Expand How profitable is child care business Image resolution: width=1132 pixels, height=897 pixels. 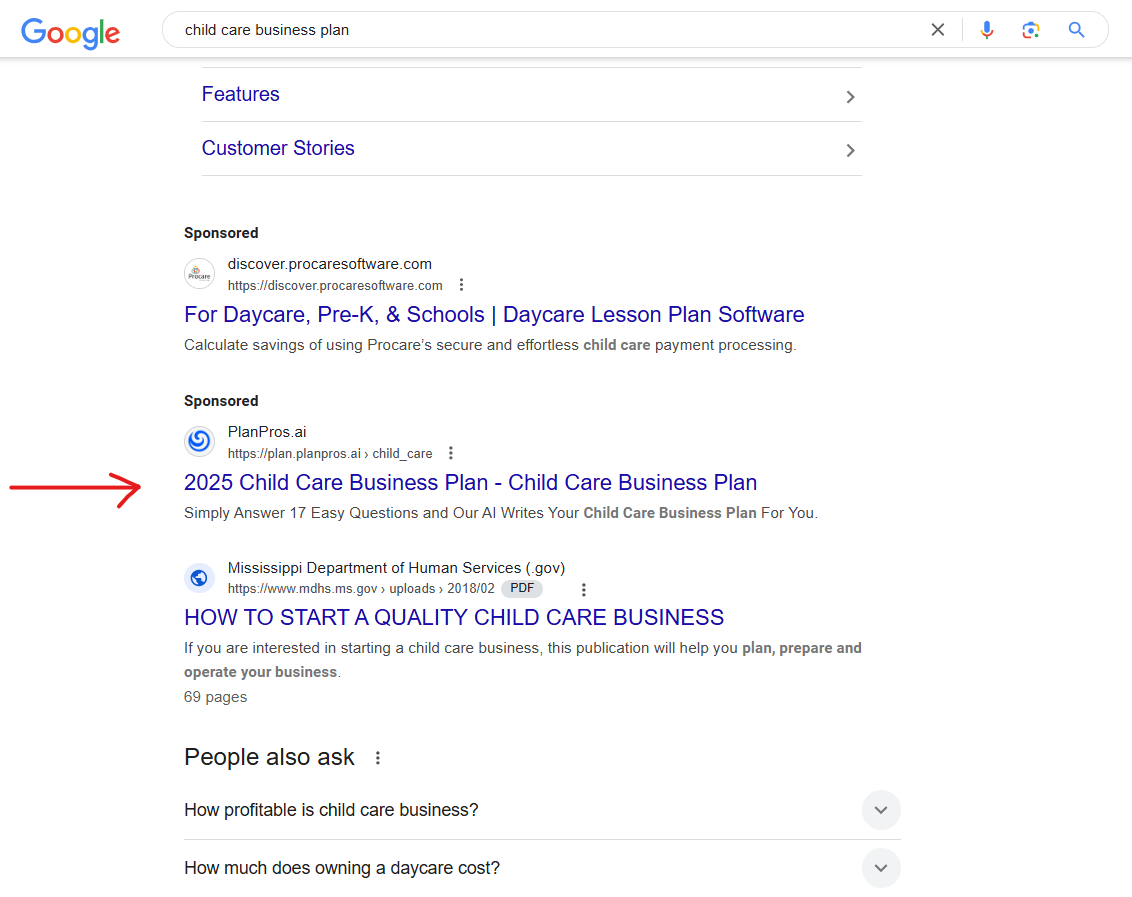[881, 810]
